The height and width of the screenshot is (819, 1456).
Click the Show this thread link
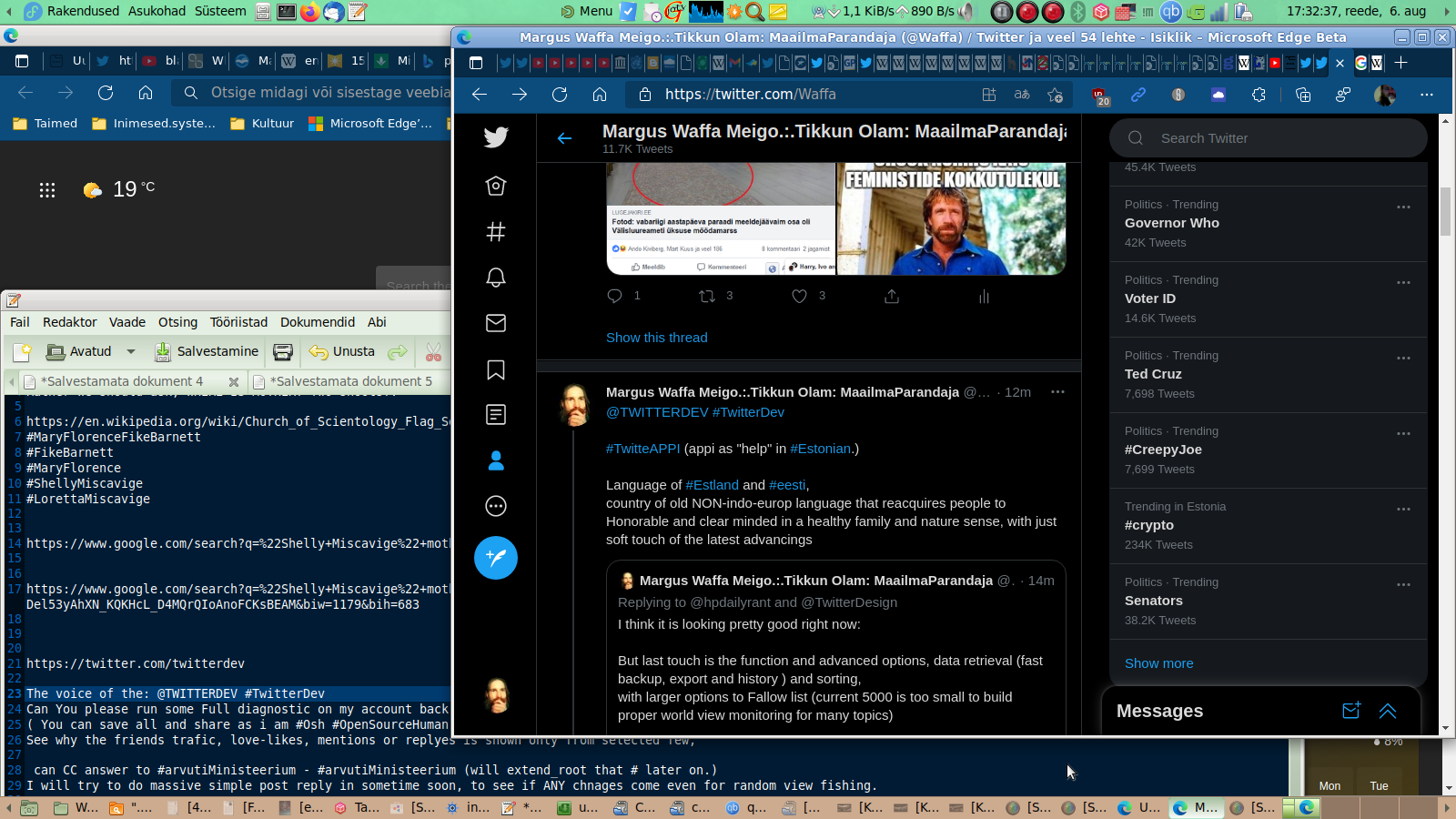click(656, 338)
